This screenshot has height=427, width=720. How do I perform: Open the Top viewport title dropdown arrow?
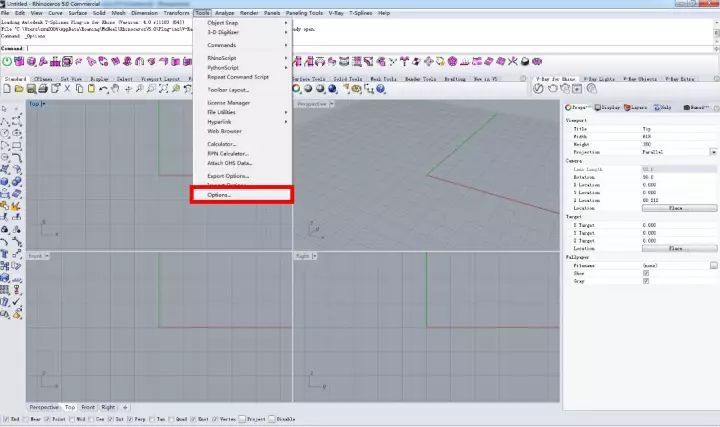coord(44,104)
